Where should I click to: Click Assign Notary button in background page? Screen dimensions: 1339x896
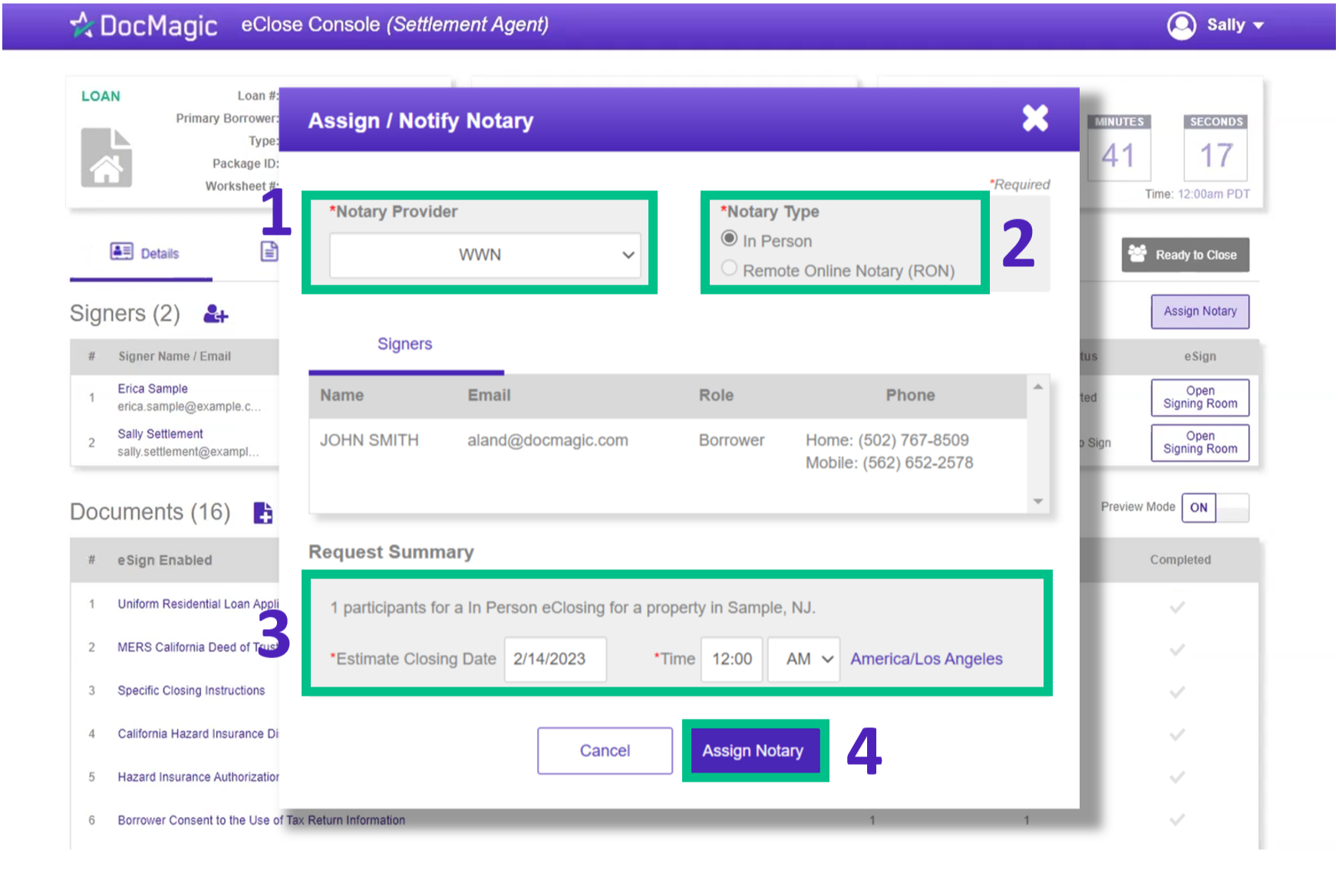tap(1200, 311)
